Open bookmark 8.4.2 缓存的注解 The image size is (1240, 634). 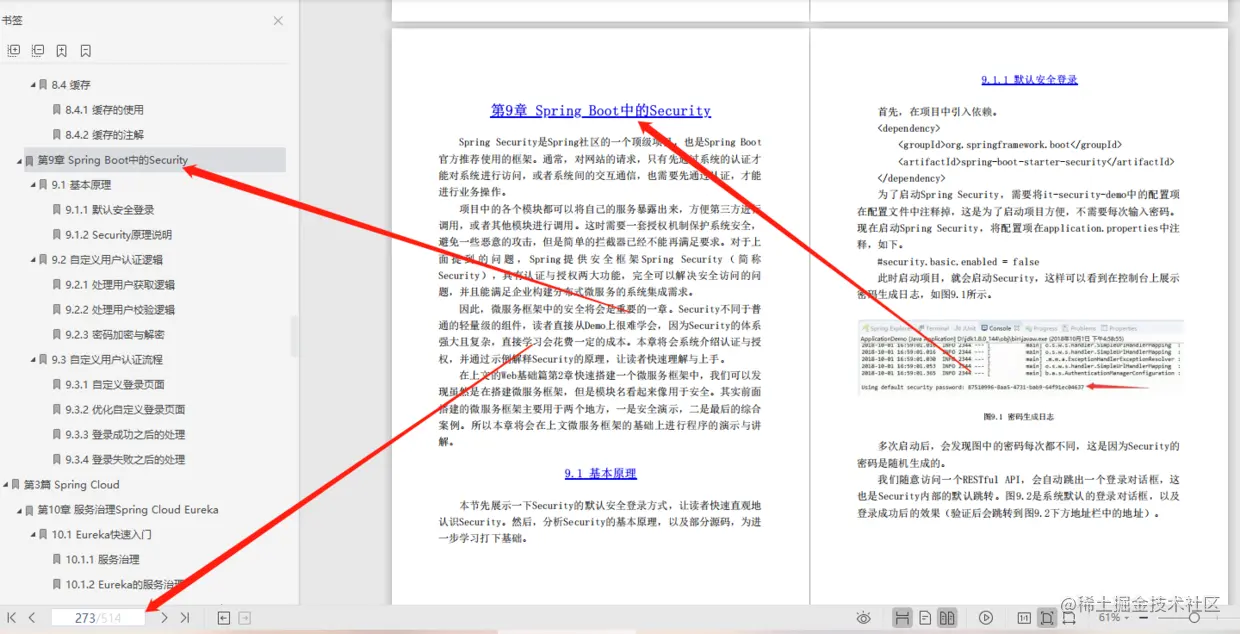[104, 135]
